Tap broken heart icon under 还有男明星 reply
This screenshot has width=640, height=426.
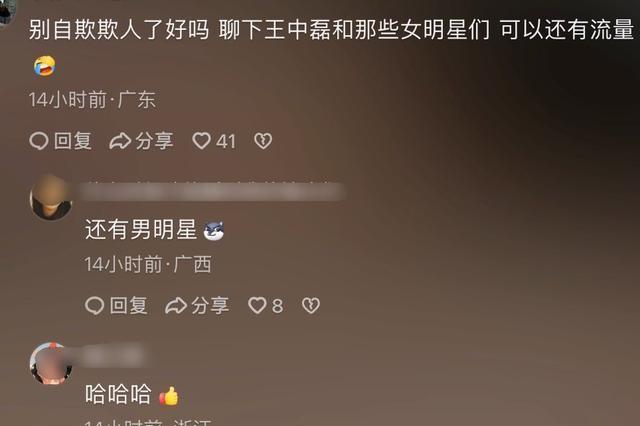(x=311, y=306)
